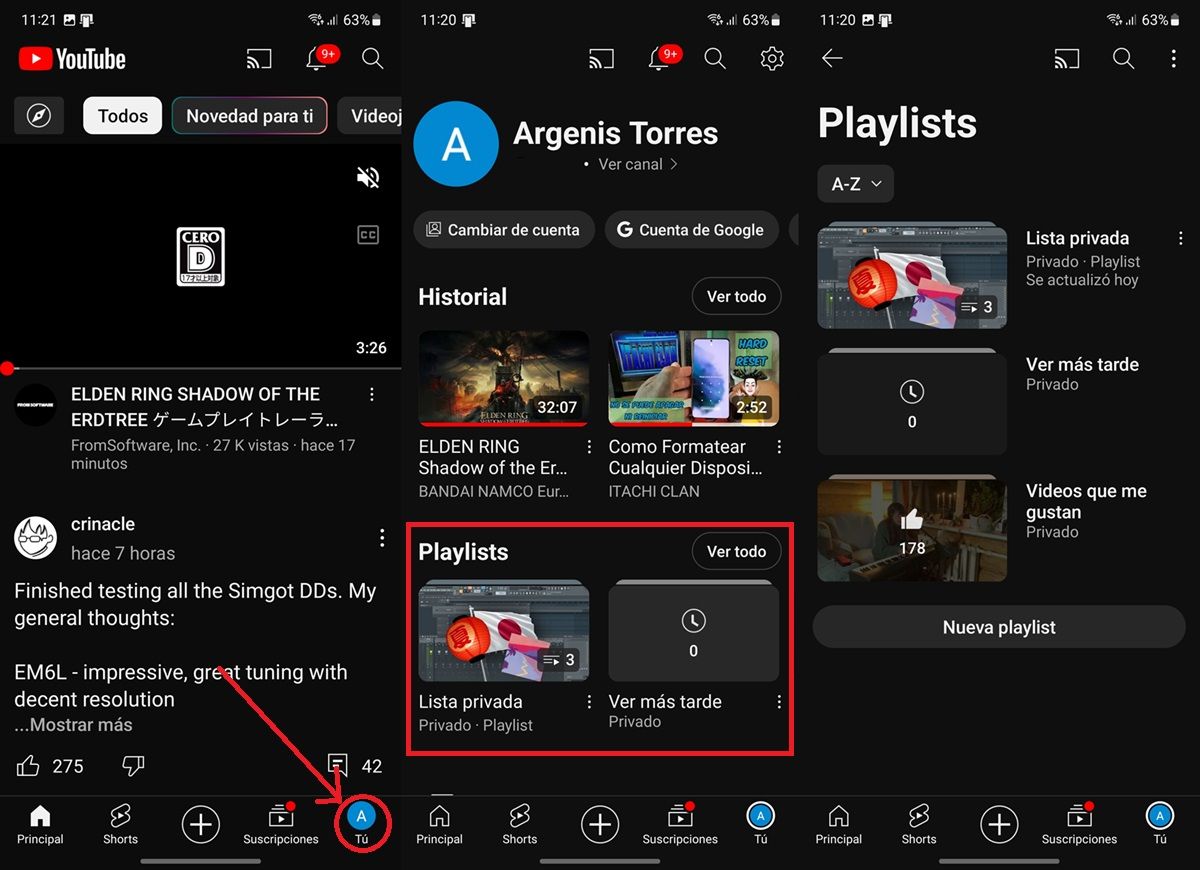Open Videos que me gustan playlist

pyautogui.click(x=912, y=528)
